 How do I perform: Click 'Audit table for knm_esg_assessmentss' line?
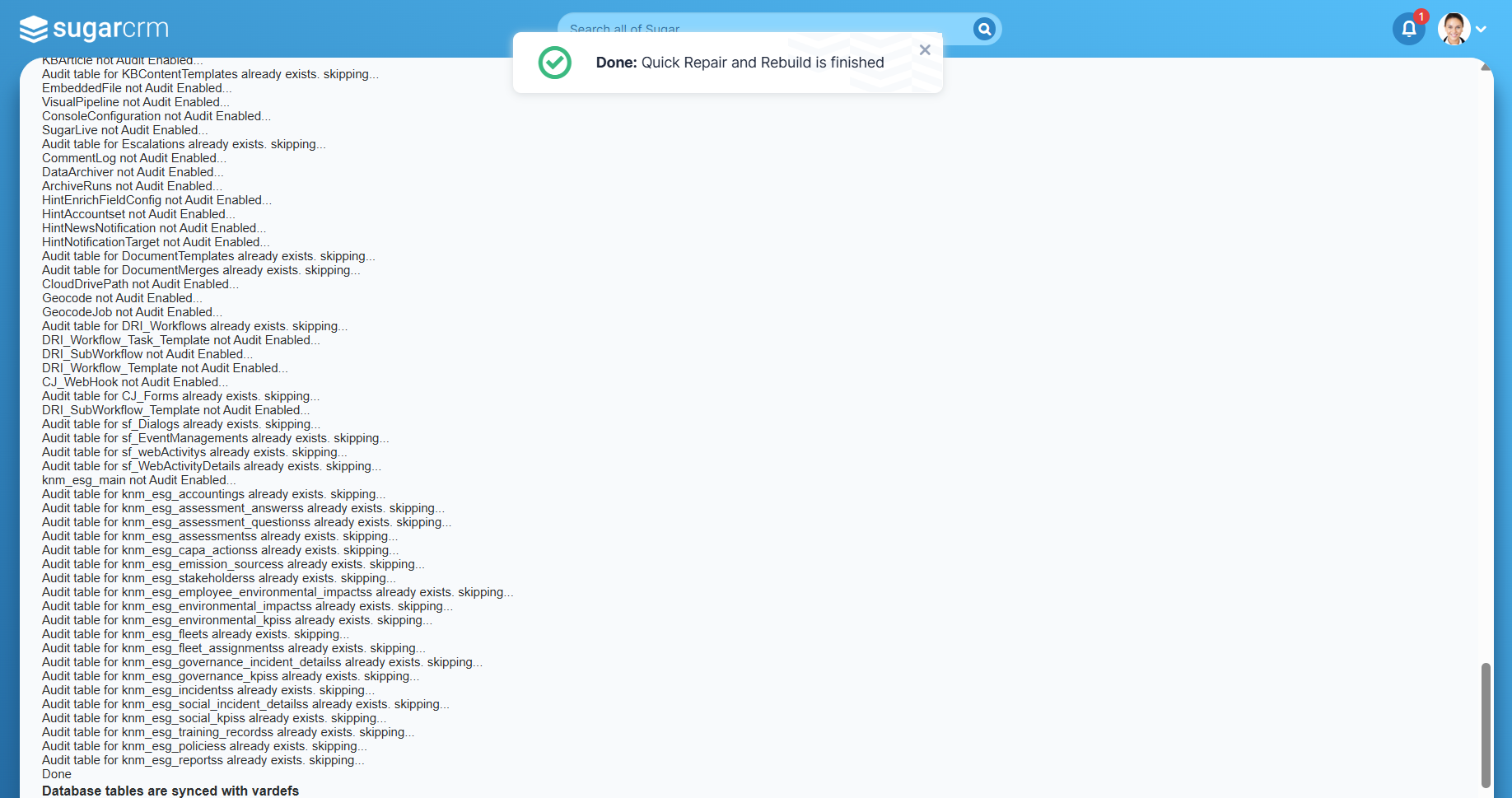(220, 536)
